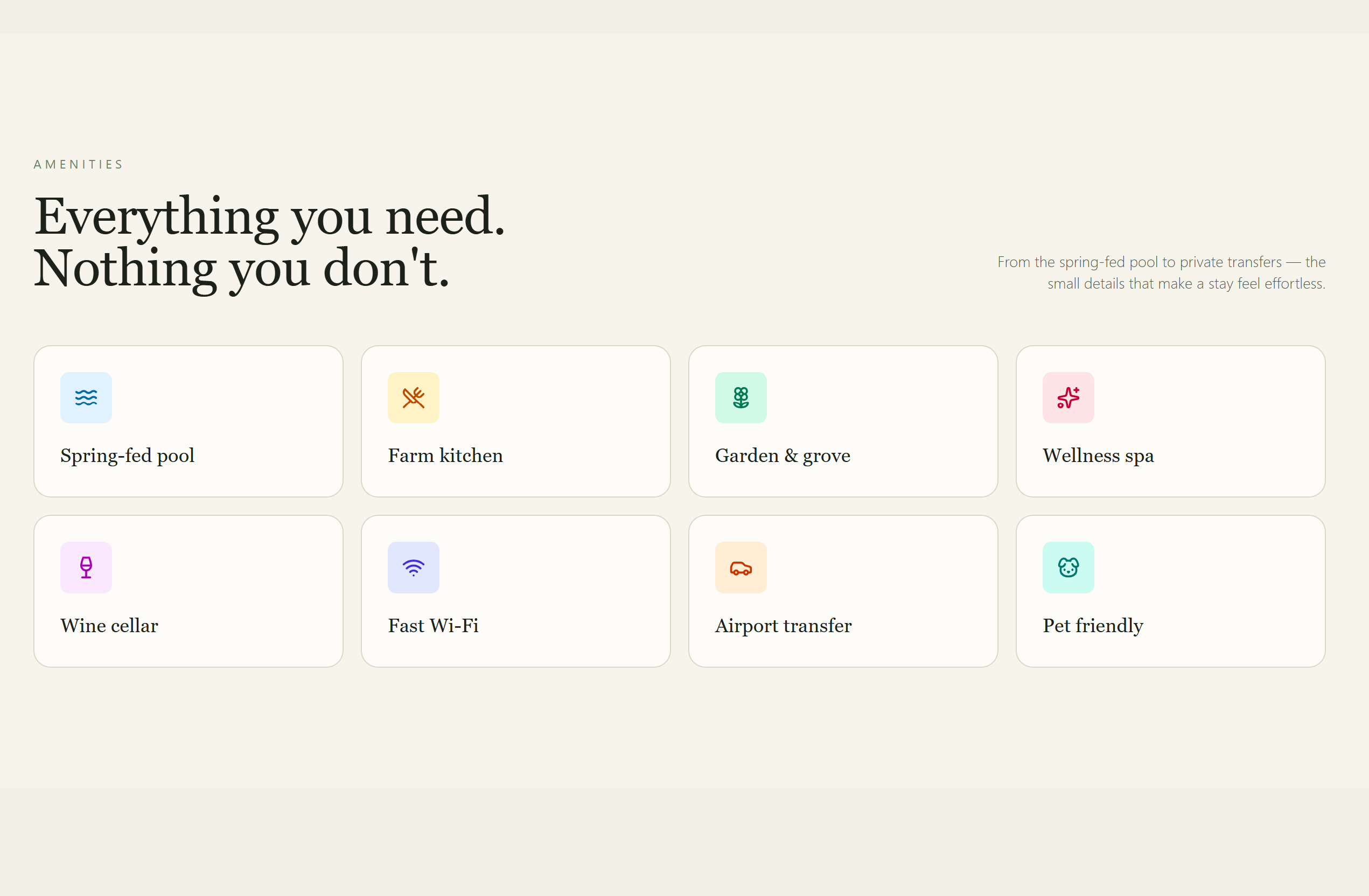Click the Wi-Fi signal icon
Viewport: 1369px width, 896px height.
(413, 567)
